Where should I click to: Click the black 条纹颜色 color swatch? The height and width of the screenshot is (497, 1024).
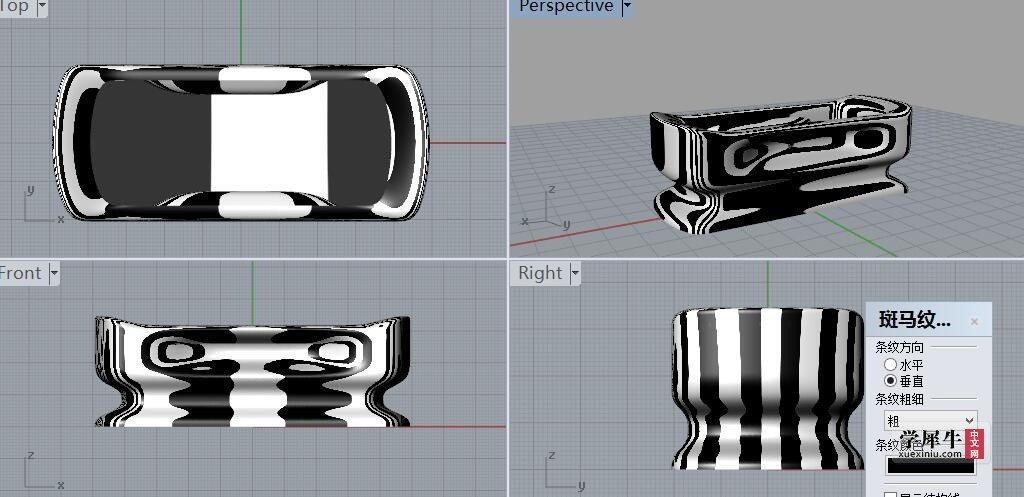pos(931,465)
